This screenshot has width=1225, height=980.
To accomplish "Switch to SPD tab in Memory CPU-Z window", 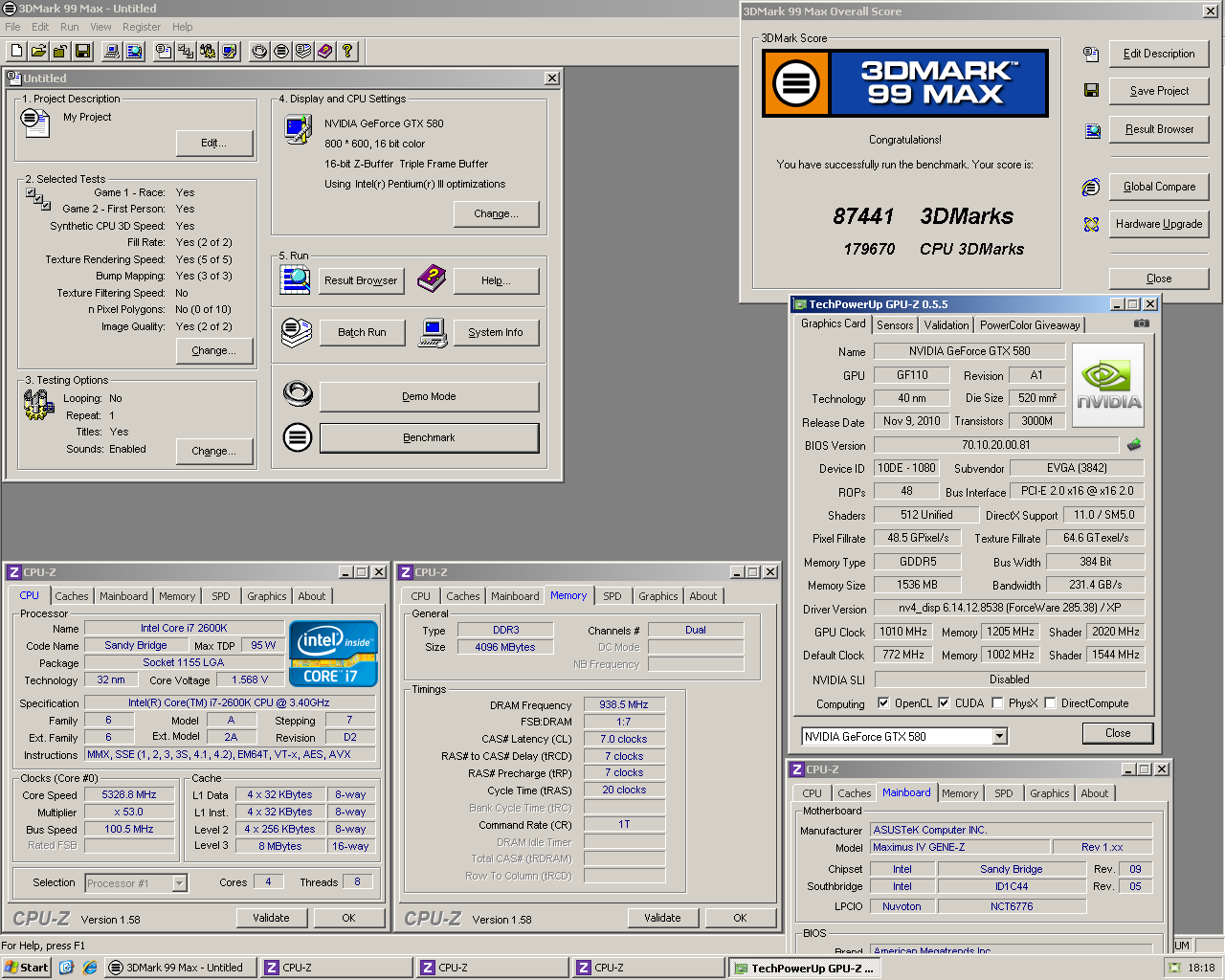I will [x=612, y=596].
